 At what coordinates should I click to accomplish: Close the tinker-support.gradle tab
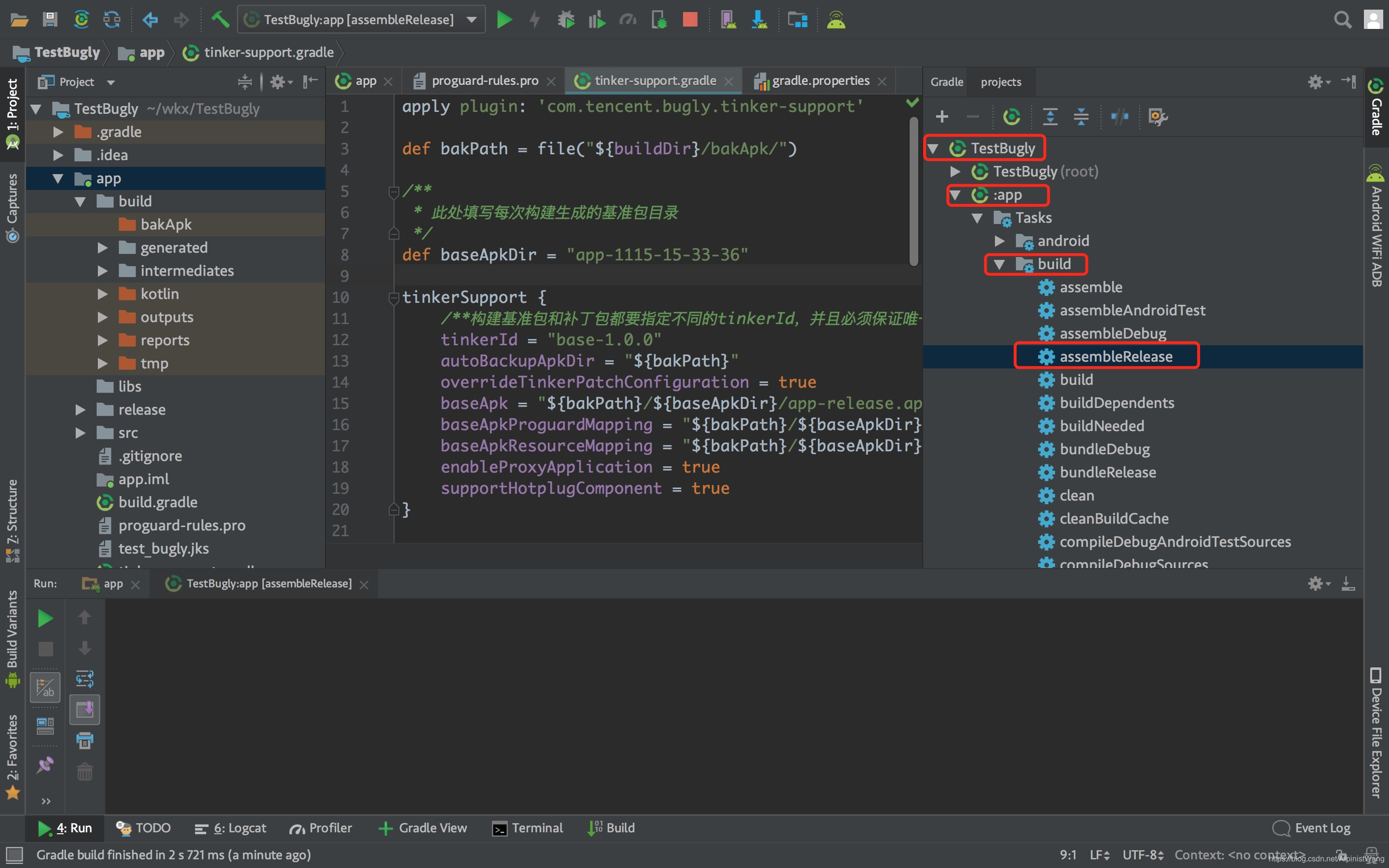coord(729,81)
